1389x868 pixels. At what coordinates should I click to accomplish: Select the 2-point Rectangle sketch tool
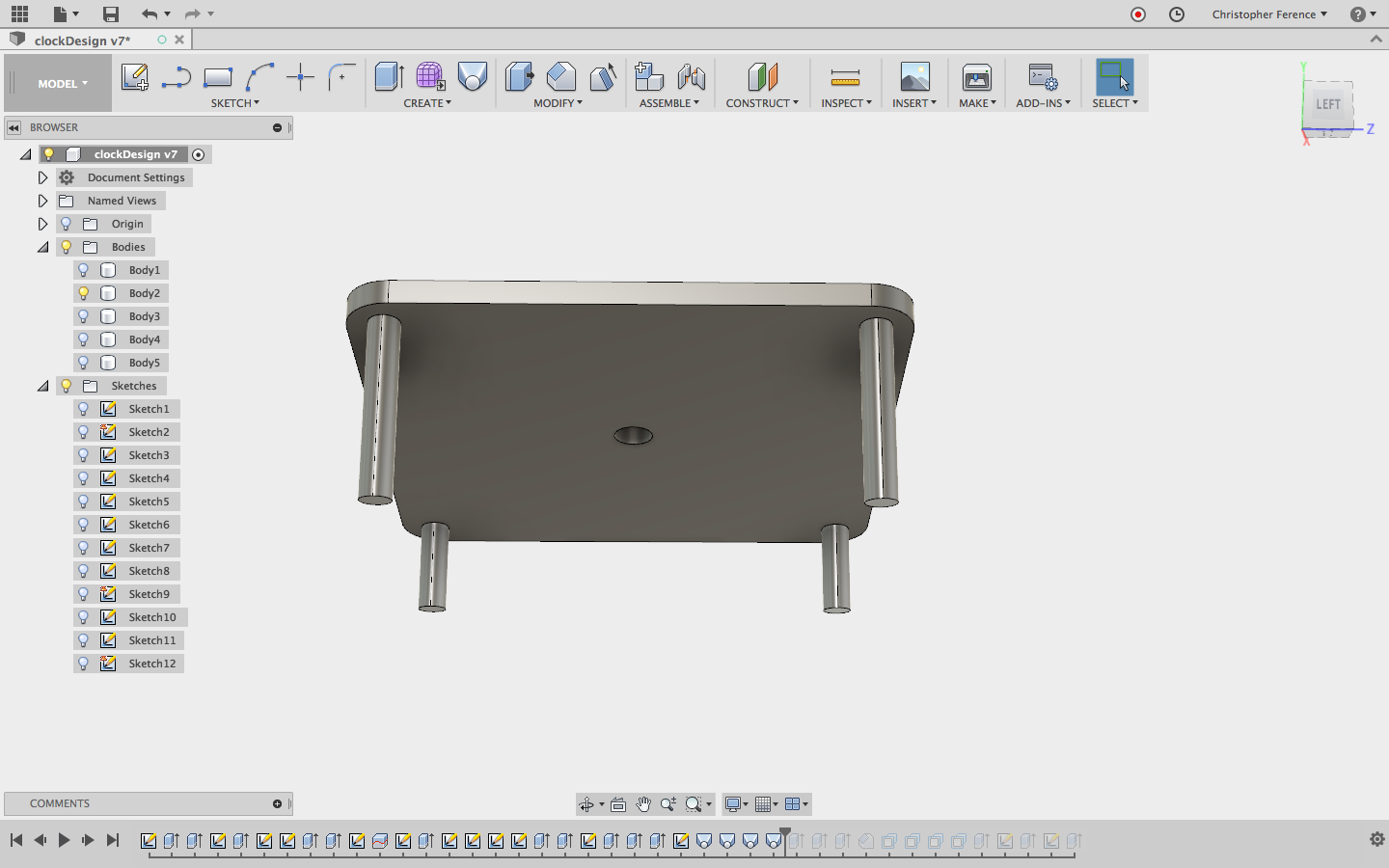coord(218,77)
